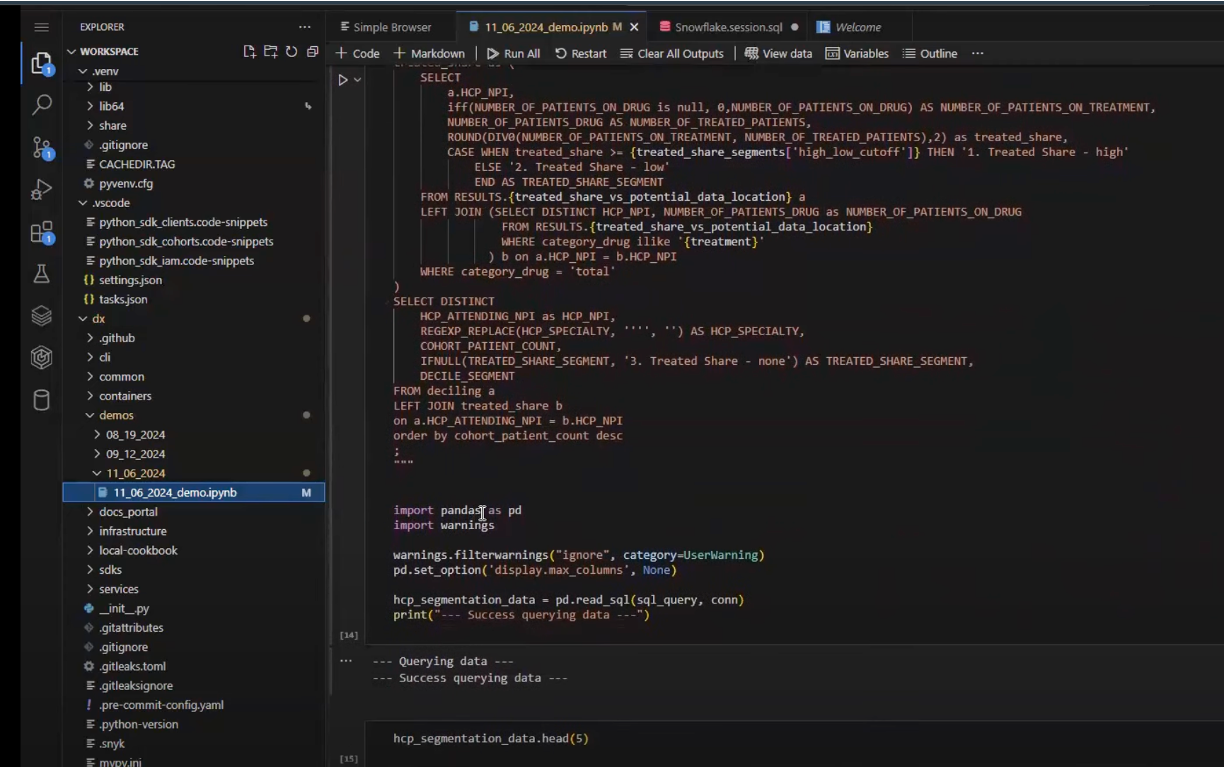1224x768 pixels.
Task: Switch to the Snowflake.session.sql tab
Action: click(x=727, y=27)
